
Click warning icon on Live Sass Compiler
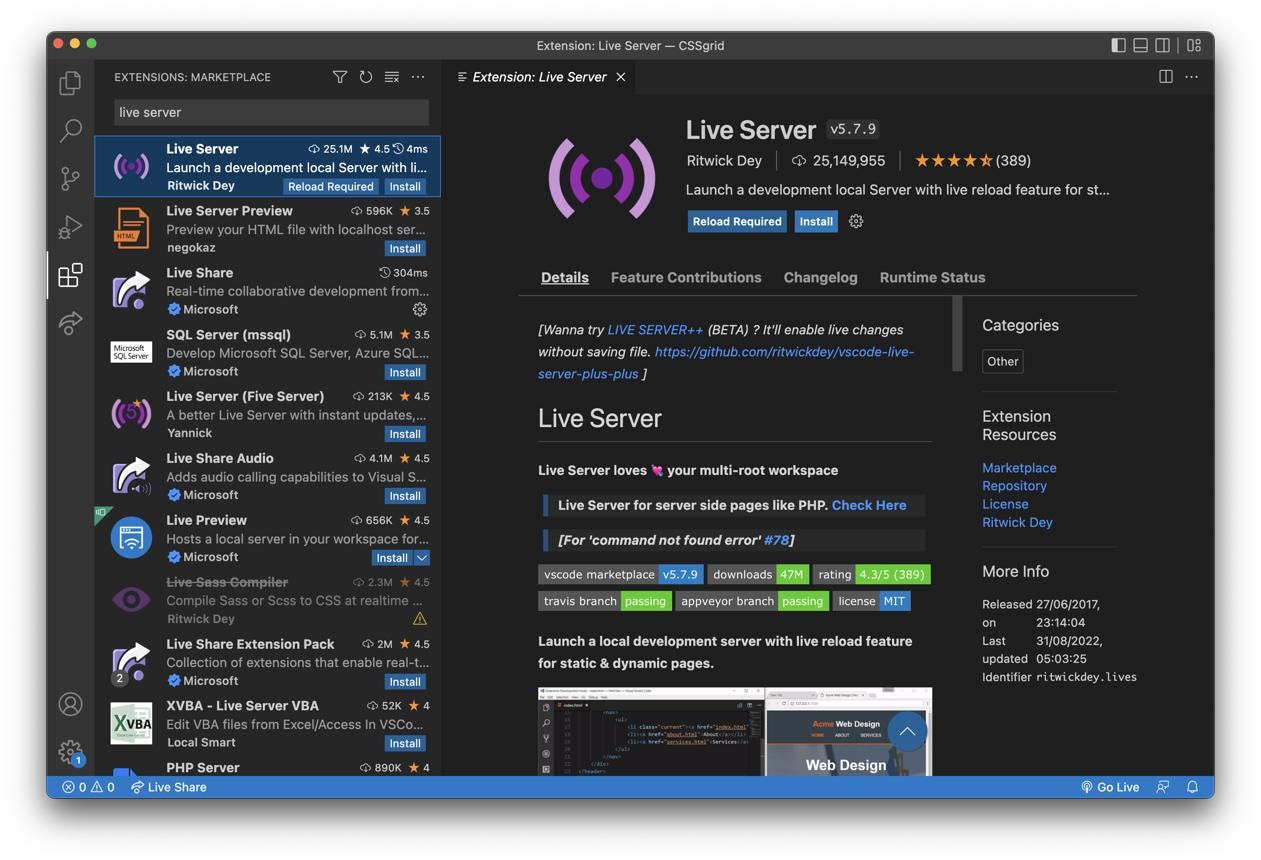coord(420,619)
